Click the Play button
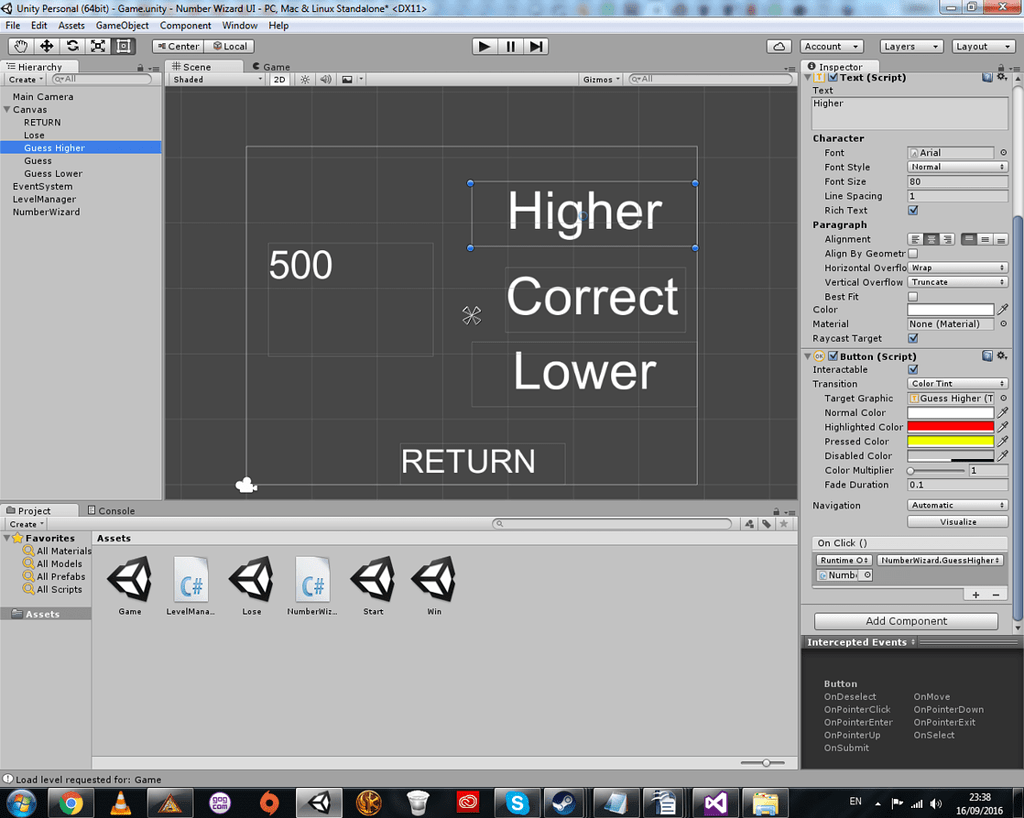The image size is (1024, 818). point(484,46)
